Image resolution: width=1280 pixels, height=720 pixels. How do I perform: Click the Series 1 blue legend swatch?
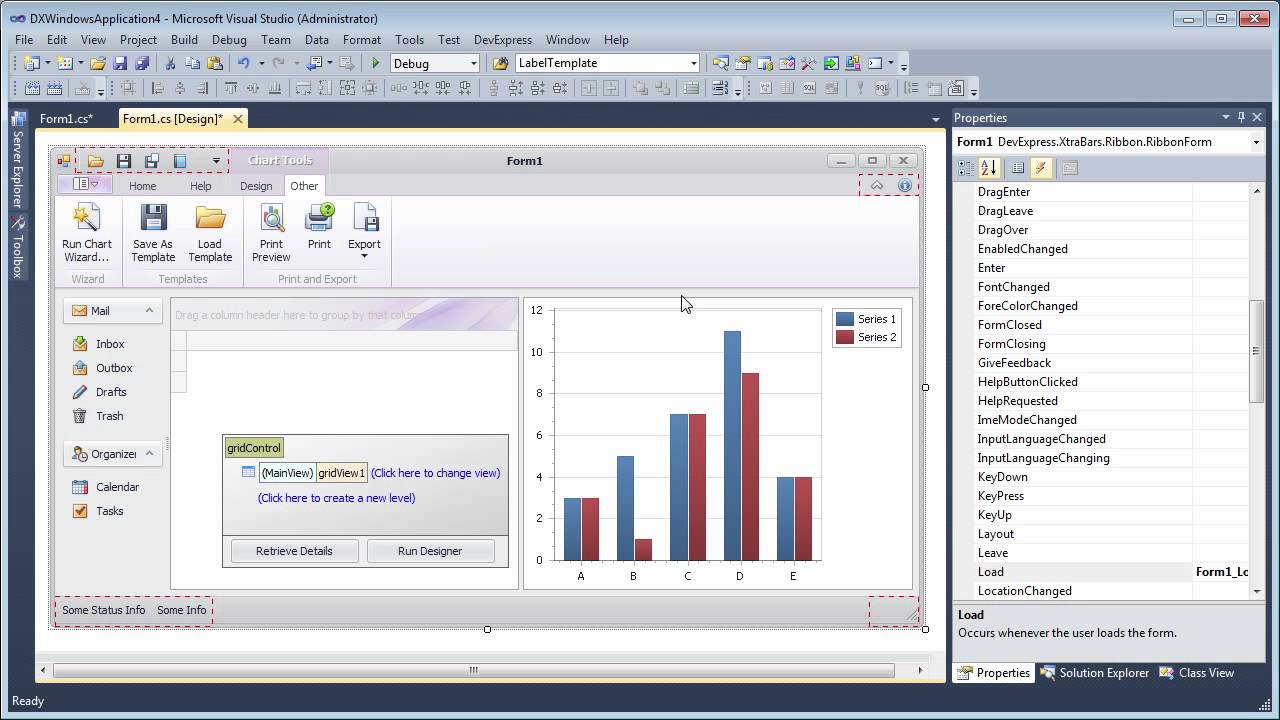tap(845, 319)
